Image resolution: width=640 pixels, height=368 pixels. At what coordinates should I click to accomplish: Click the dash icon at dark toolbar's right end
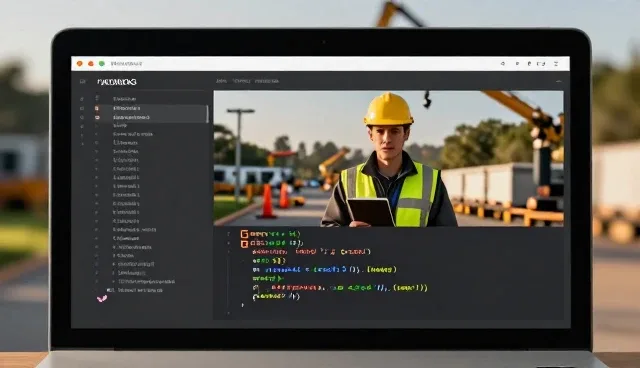pos(558,82)
